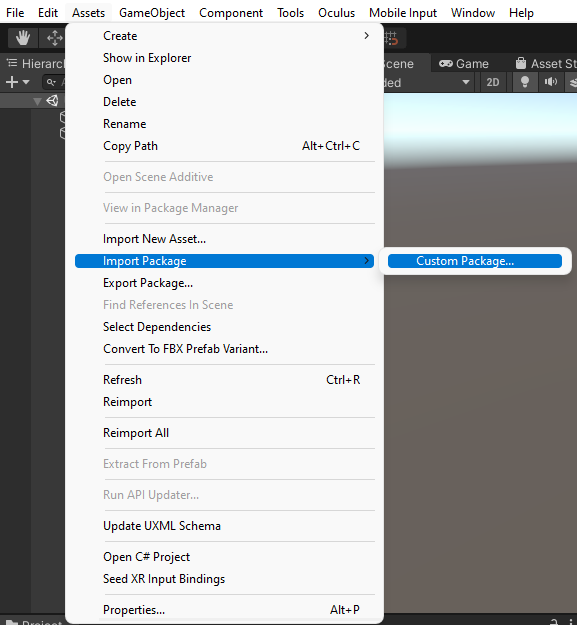Image resolution: width=577 pixels, height=625 pixels.
Task: Select Copy Path menu entry
Action: pos(224,146)
